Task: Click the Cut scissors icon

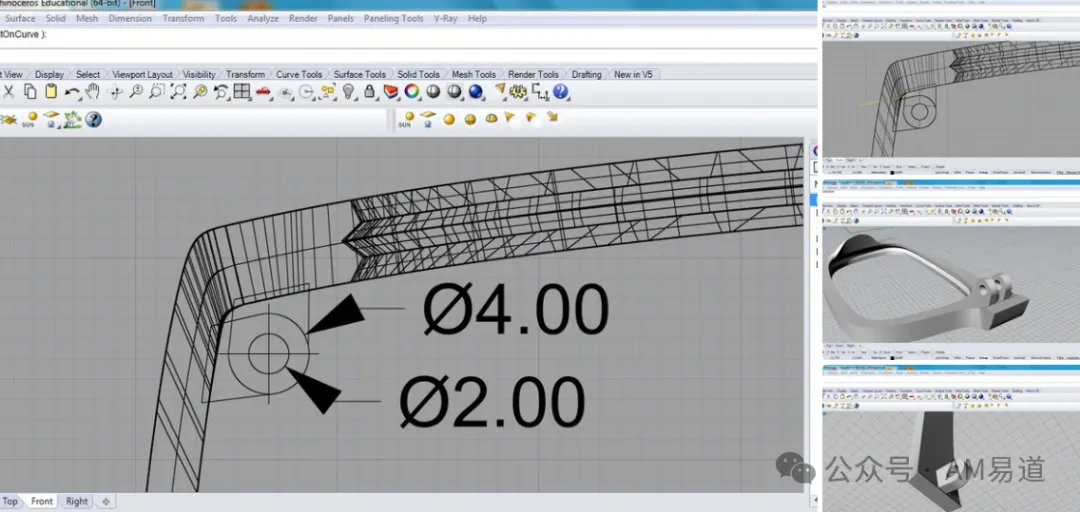Action: point(9,92)
